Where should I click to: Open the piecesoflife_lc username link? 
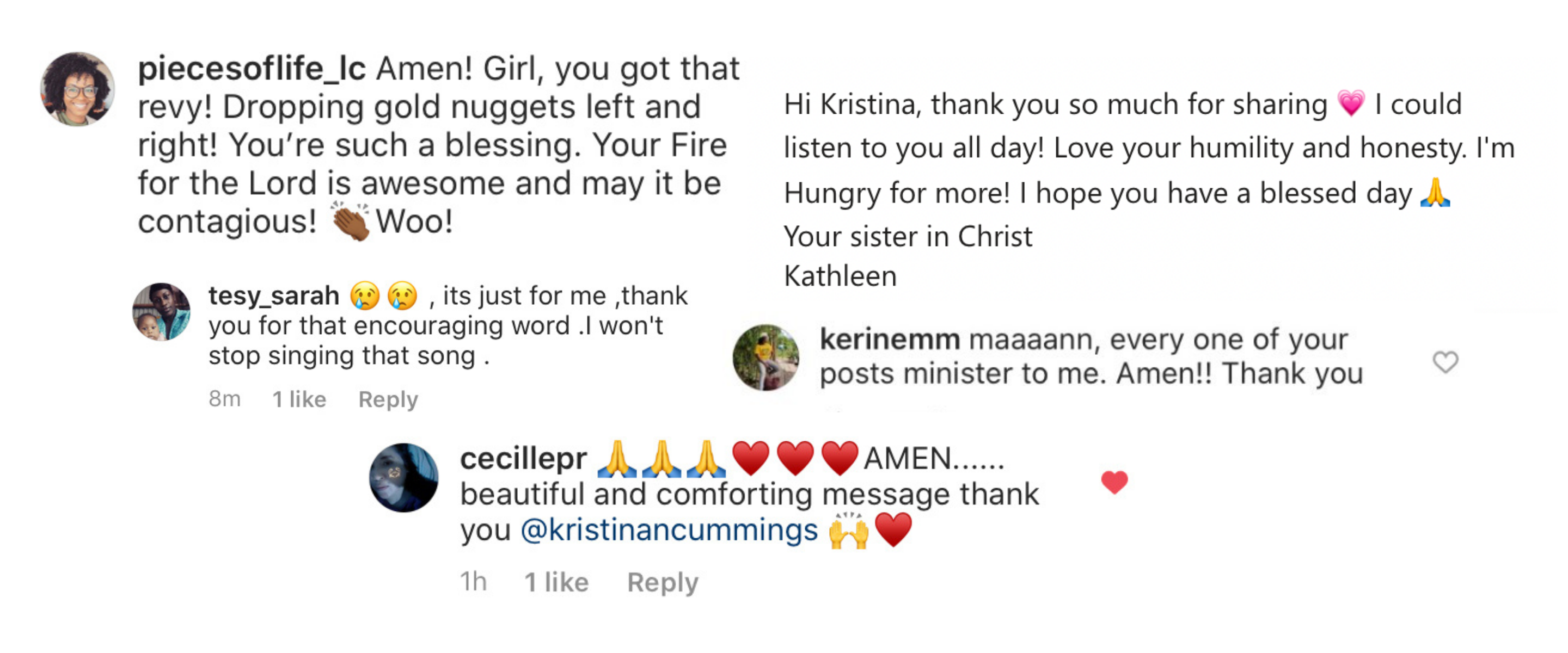pos(252,69)
